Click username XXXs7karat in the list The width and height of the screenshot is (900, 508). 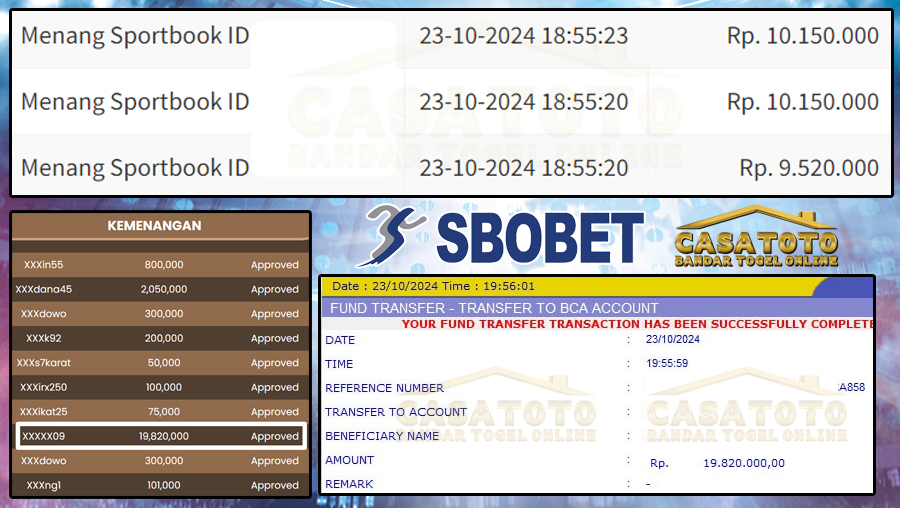(x=43, y=363)
